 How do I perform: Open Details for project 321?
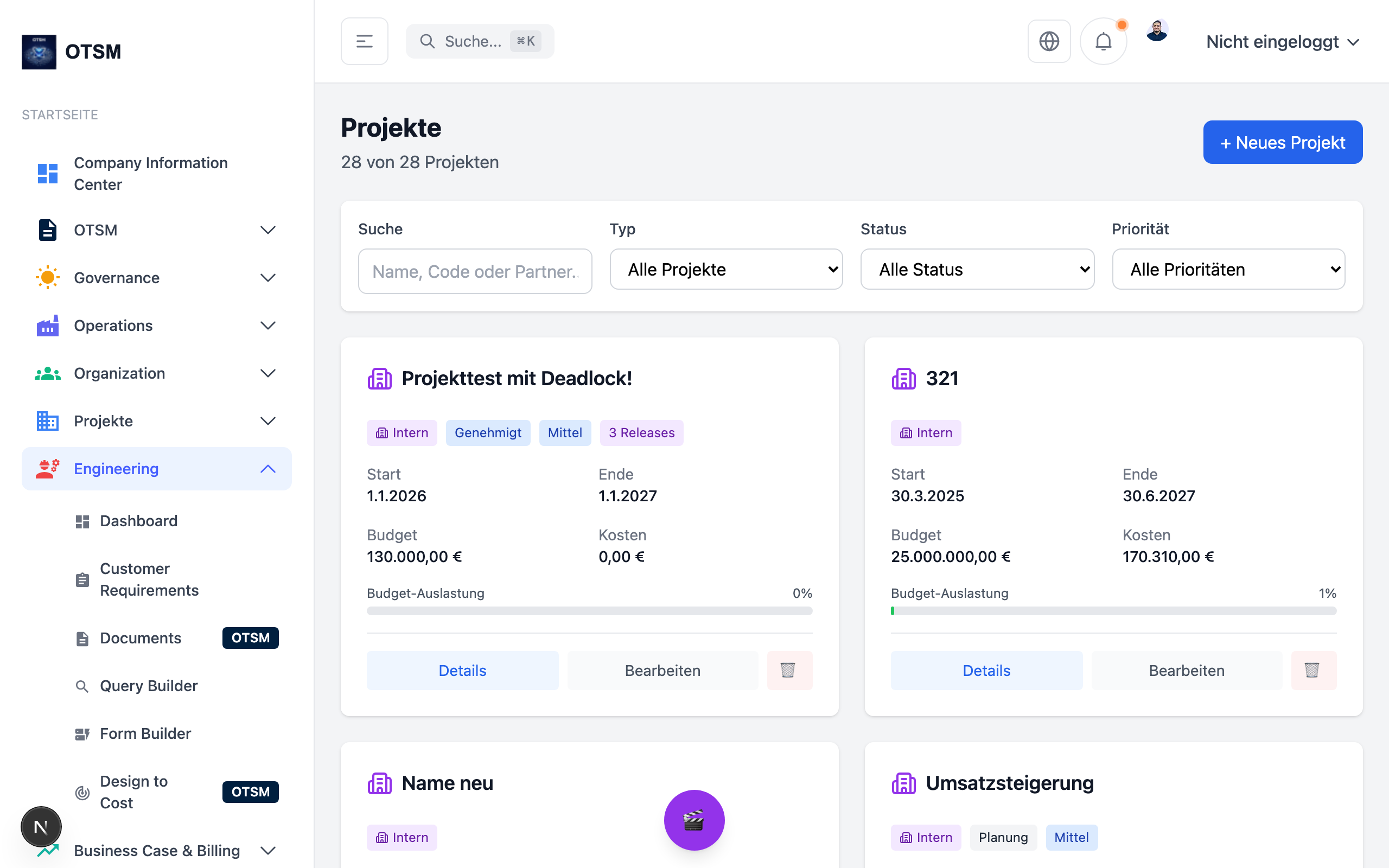pos(986,670)
